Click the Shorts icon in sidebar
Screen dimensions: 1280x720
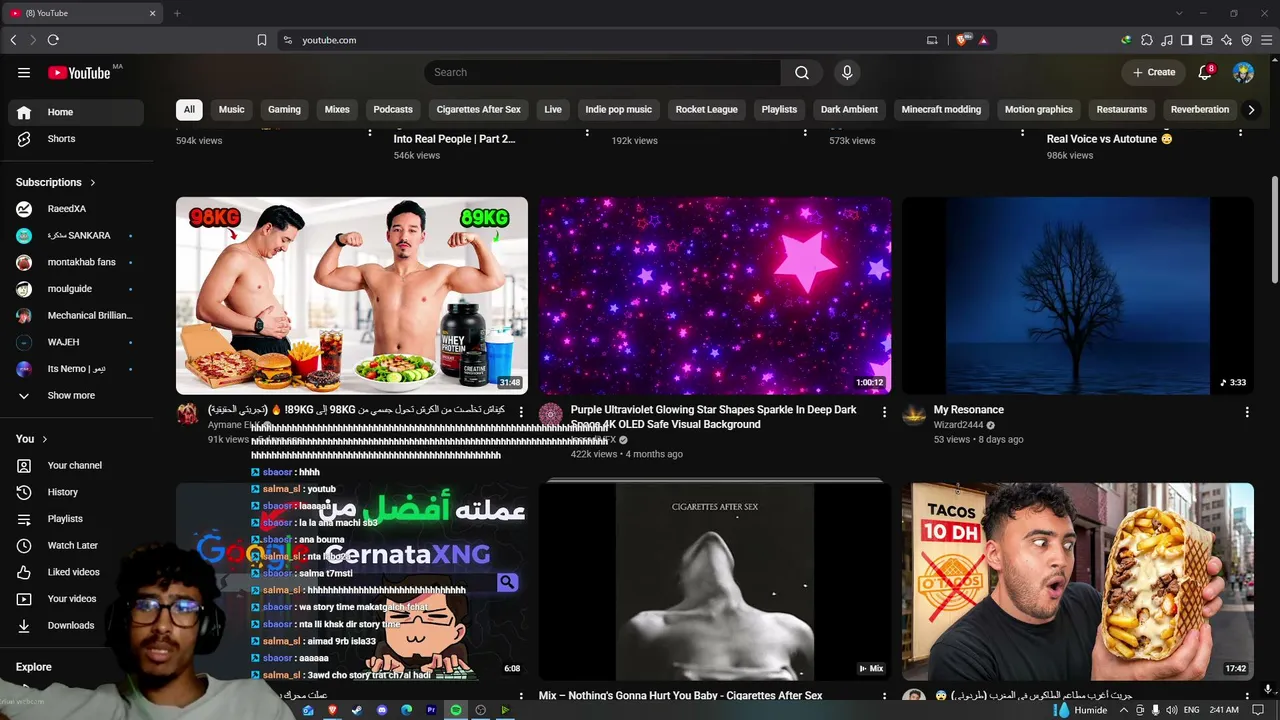(x=24, y=139)
